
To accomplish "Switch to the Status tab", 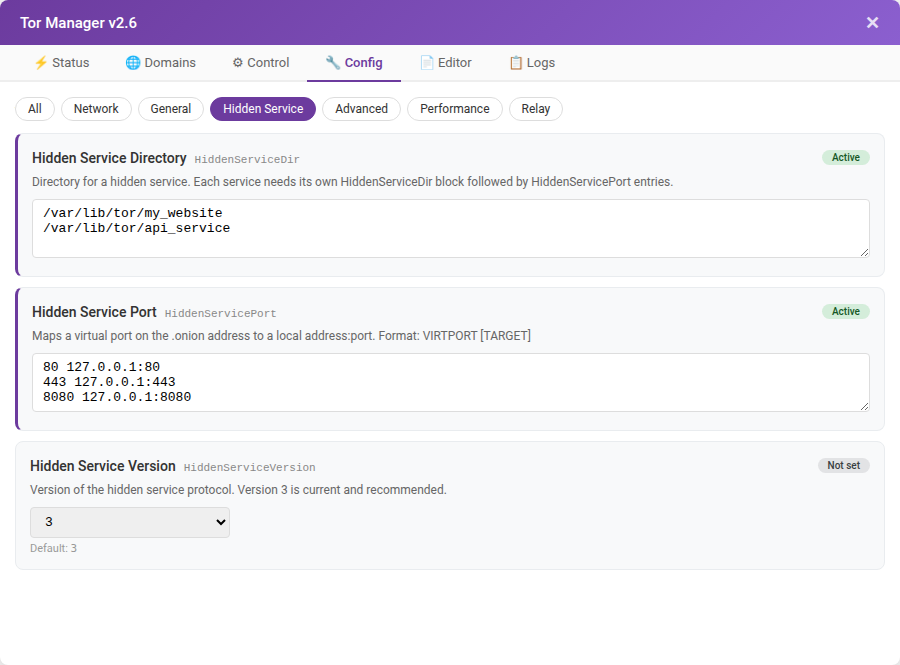I will 62,63.
